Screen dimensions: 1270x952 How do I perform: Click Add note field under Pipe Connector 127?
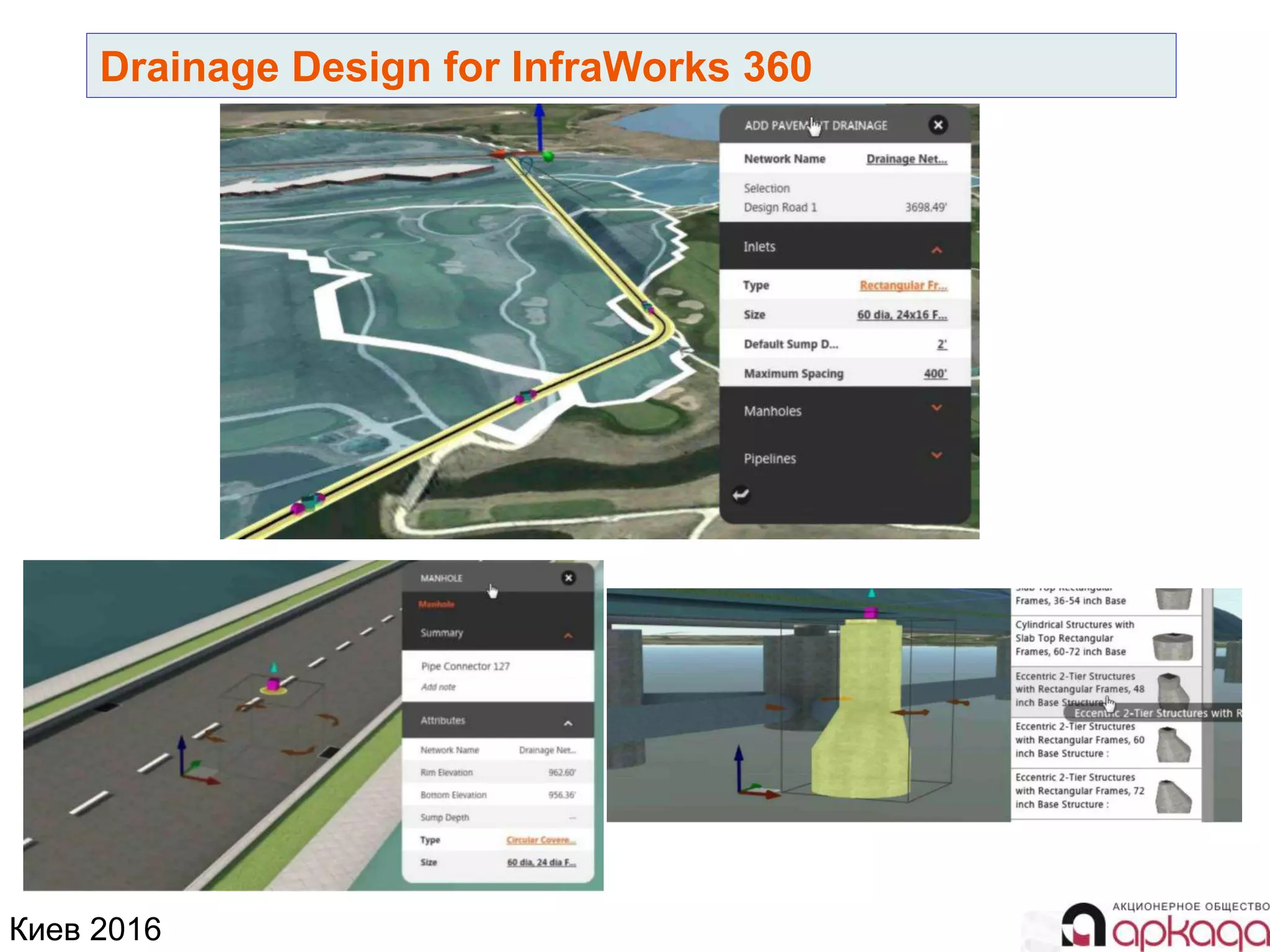tap(438, 687)
